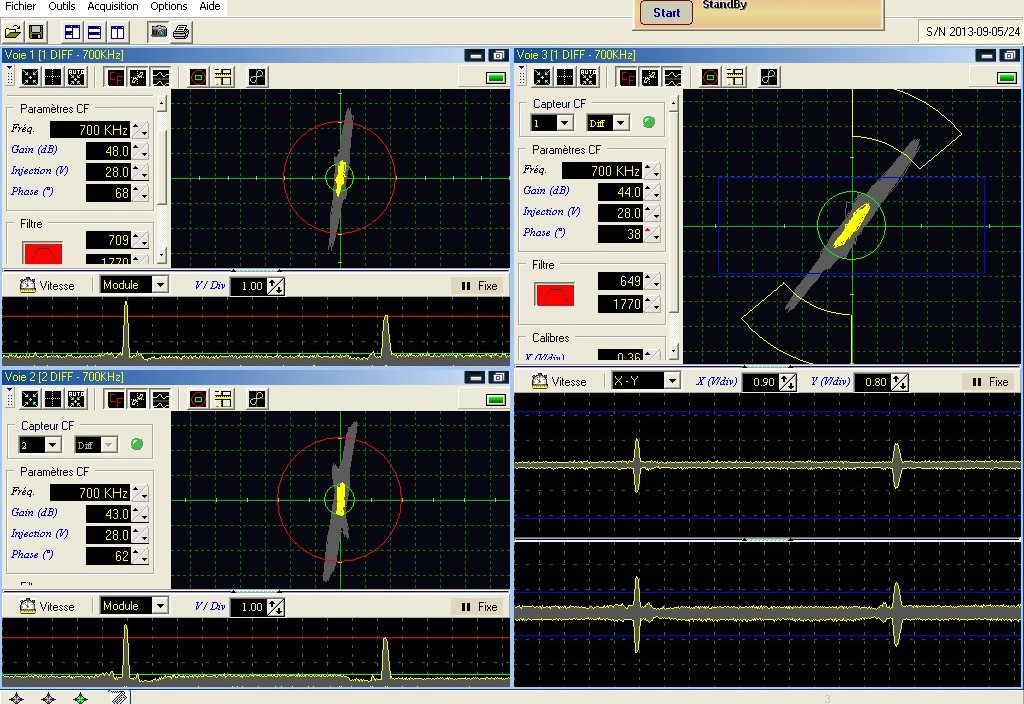Click the red circle alarm icon in Voie 2

[198, 399]
